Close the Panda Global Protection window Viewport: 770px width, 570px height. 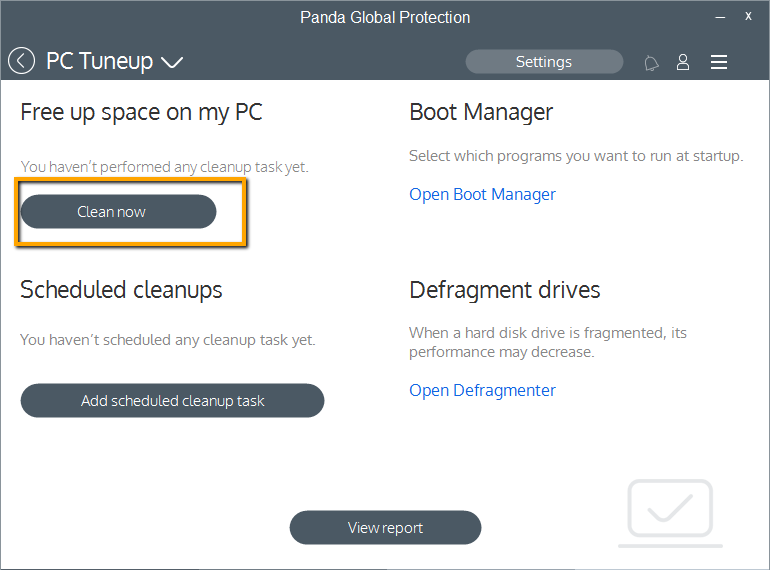tap(748, 16)
